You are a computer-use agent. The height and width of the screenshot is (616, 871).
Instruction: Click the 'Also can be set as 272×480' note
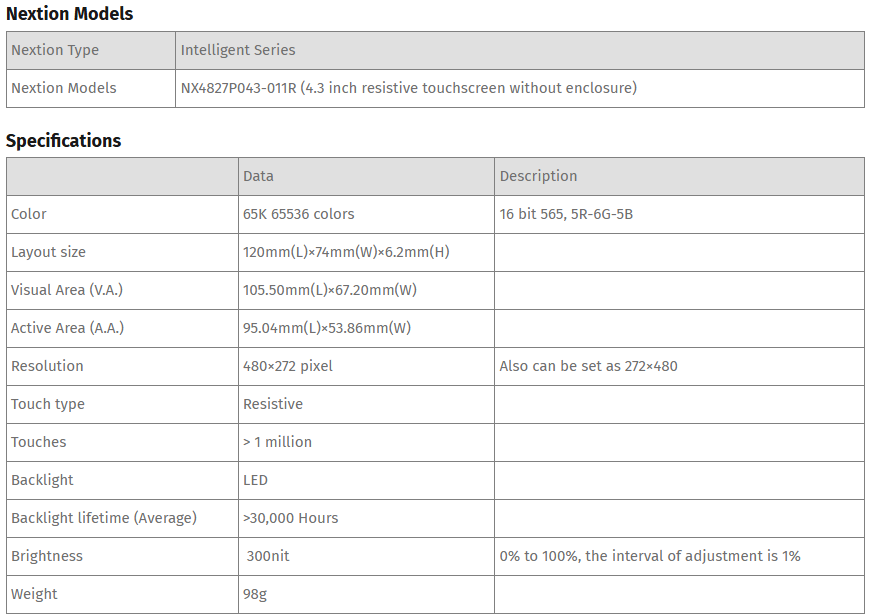click(588, 366)
